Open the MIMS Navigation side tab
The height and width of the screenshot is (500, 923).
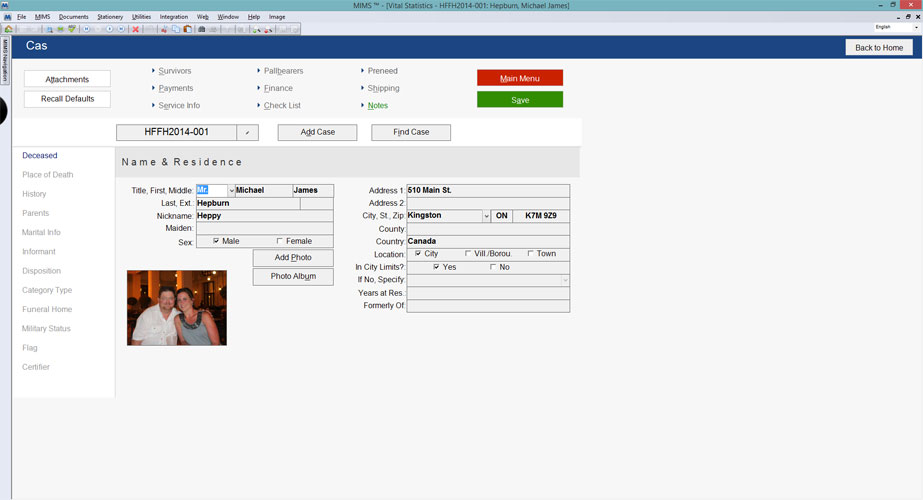(x=5, y=61)
